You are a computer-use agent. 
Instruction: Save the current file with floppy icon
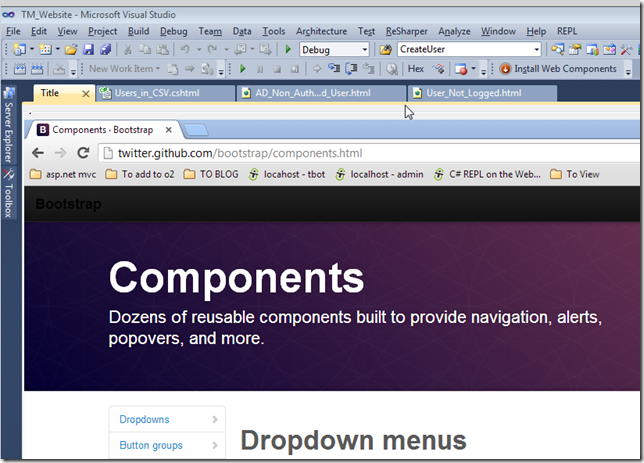tap(88, 50)
